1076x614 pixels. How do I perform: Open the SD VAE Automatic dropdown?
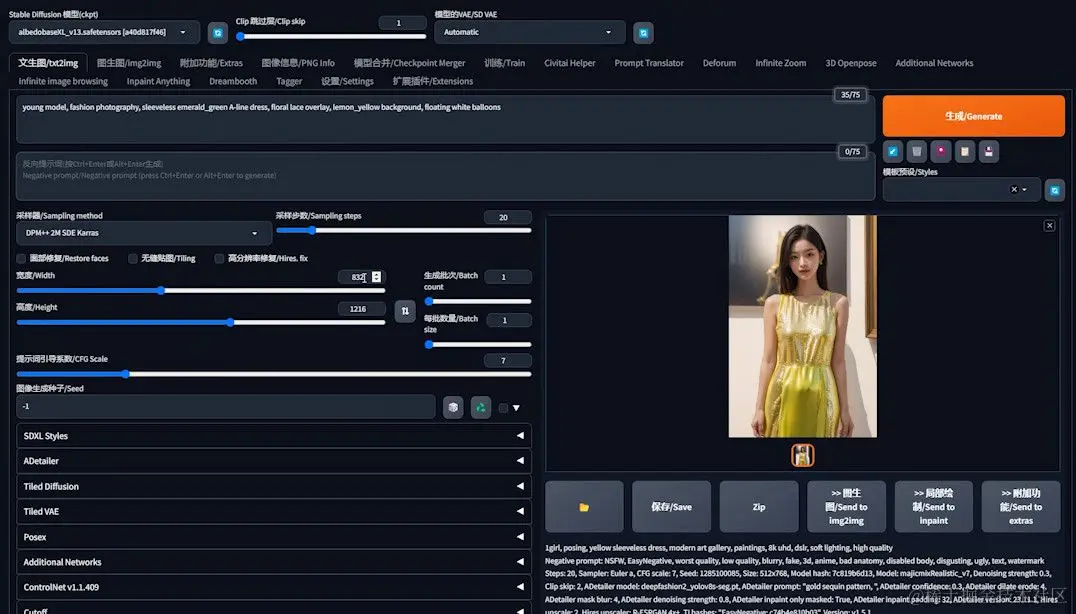point(530,32)
